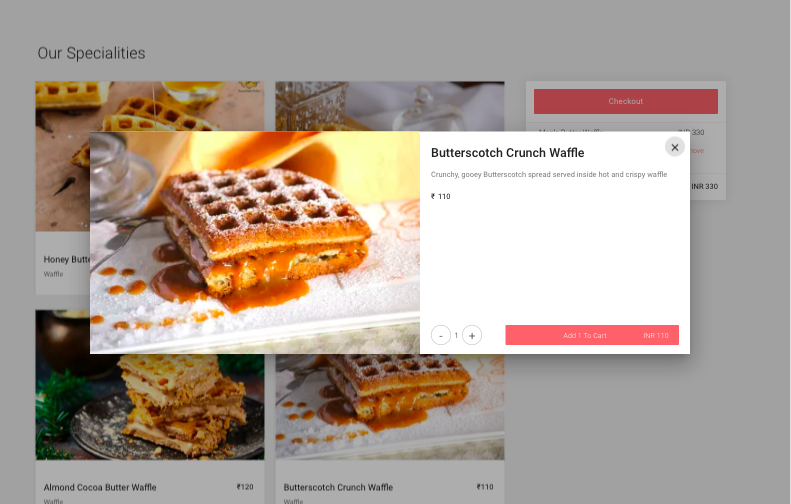Click the waffle description text in dialog

pos(549,175)
